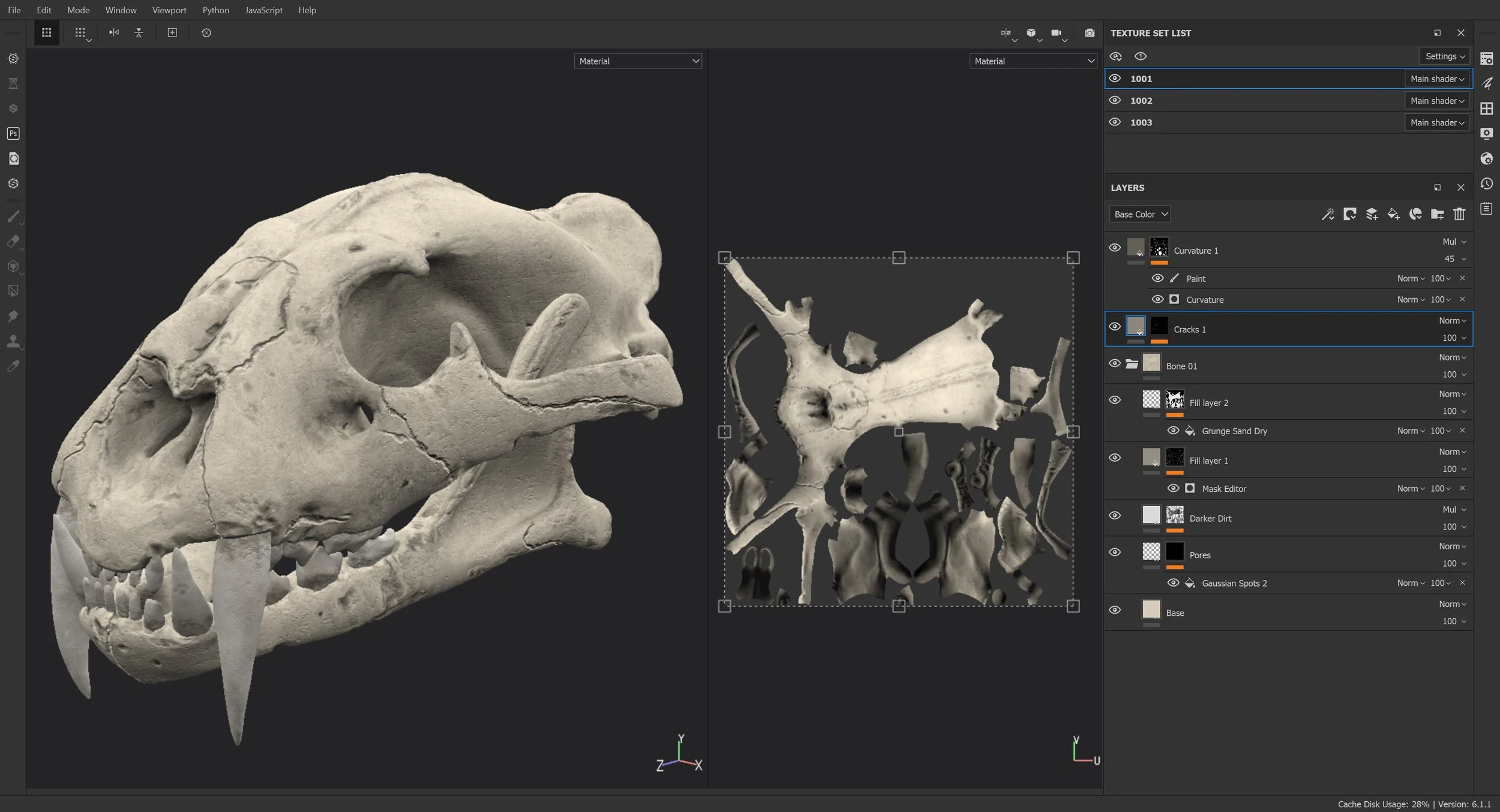Add a new folder in the Layers panel
1500x812 pixels.
pyautogui.click(x=1438, y=214)
